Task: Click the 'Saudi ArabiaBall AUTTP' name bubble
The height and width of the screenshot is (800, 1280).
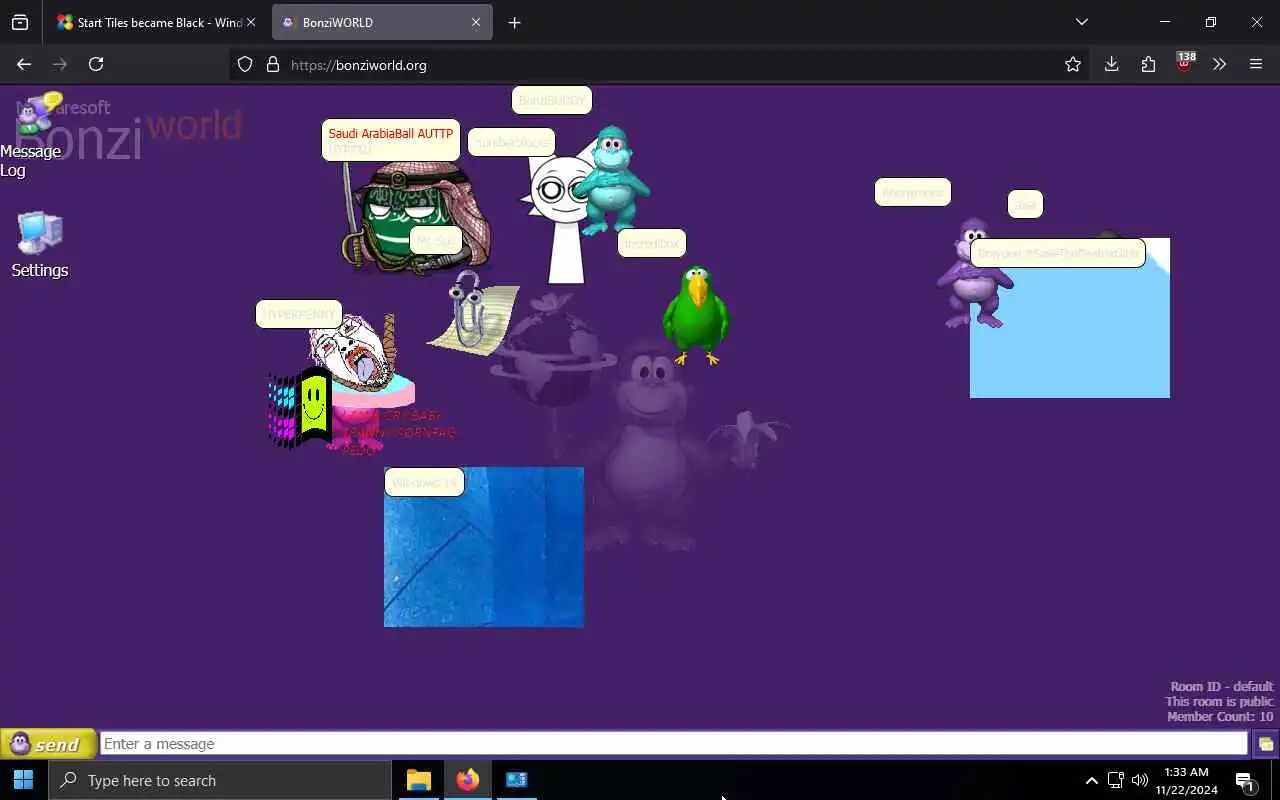Action: [391, 140]
